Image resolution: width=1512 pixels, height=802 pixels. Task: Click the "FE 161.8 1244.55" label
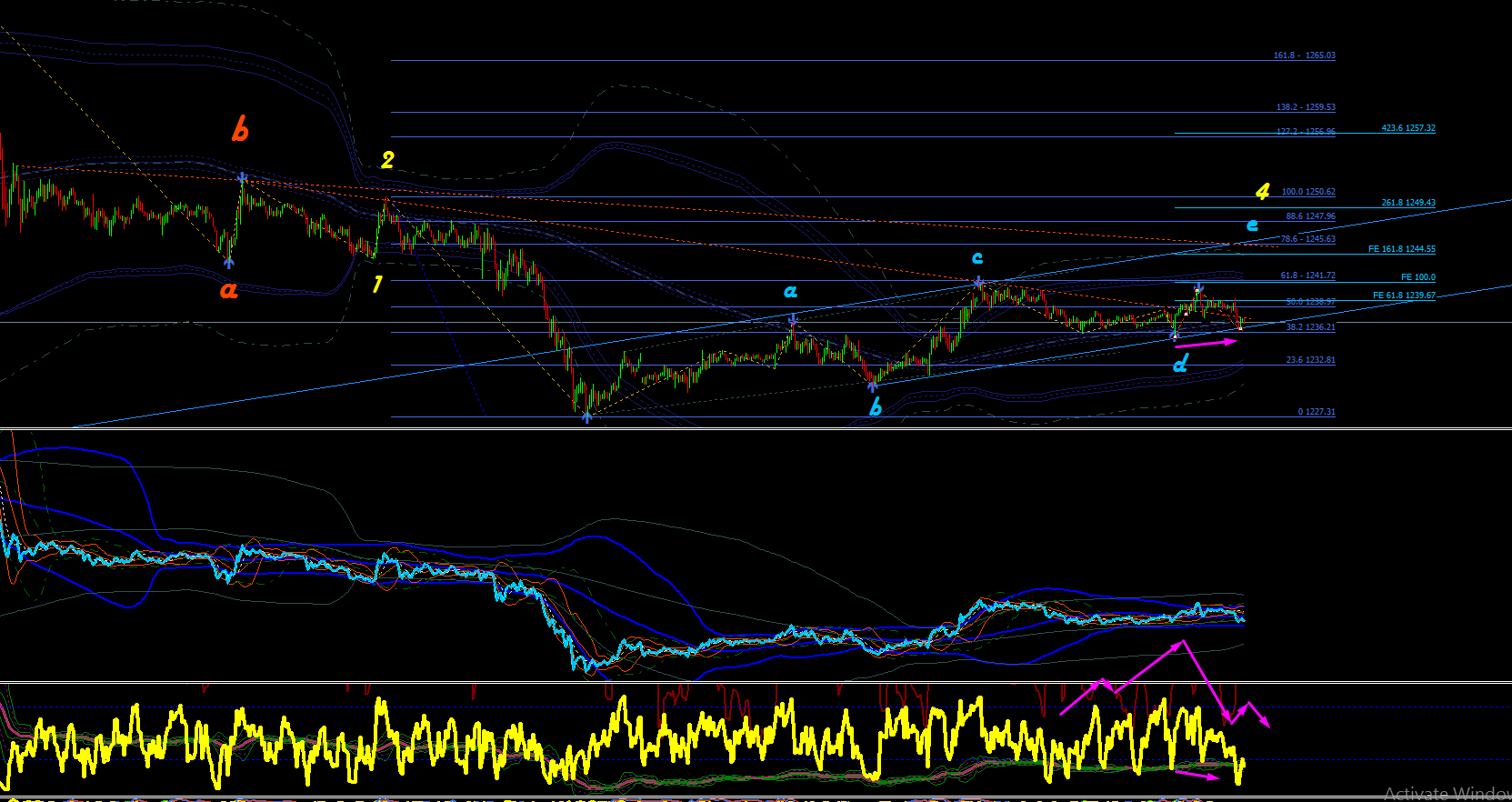coord(1402,249)
